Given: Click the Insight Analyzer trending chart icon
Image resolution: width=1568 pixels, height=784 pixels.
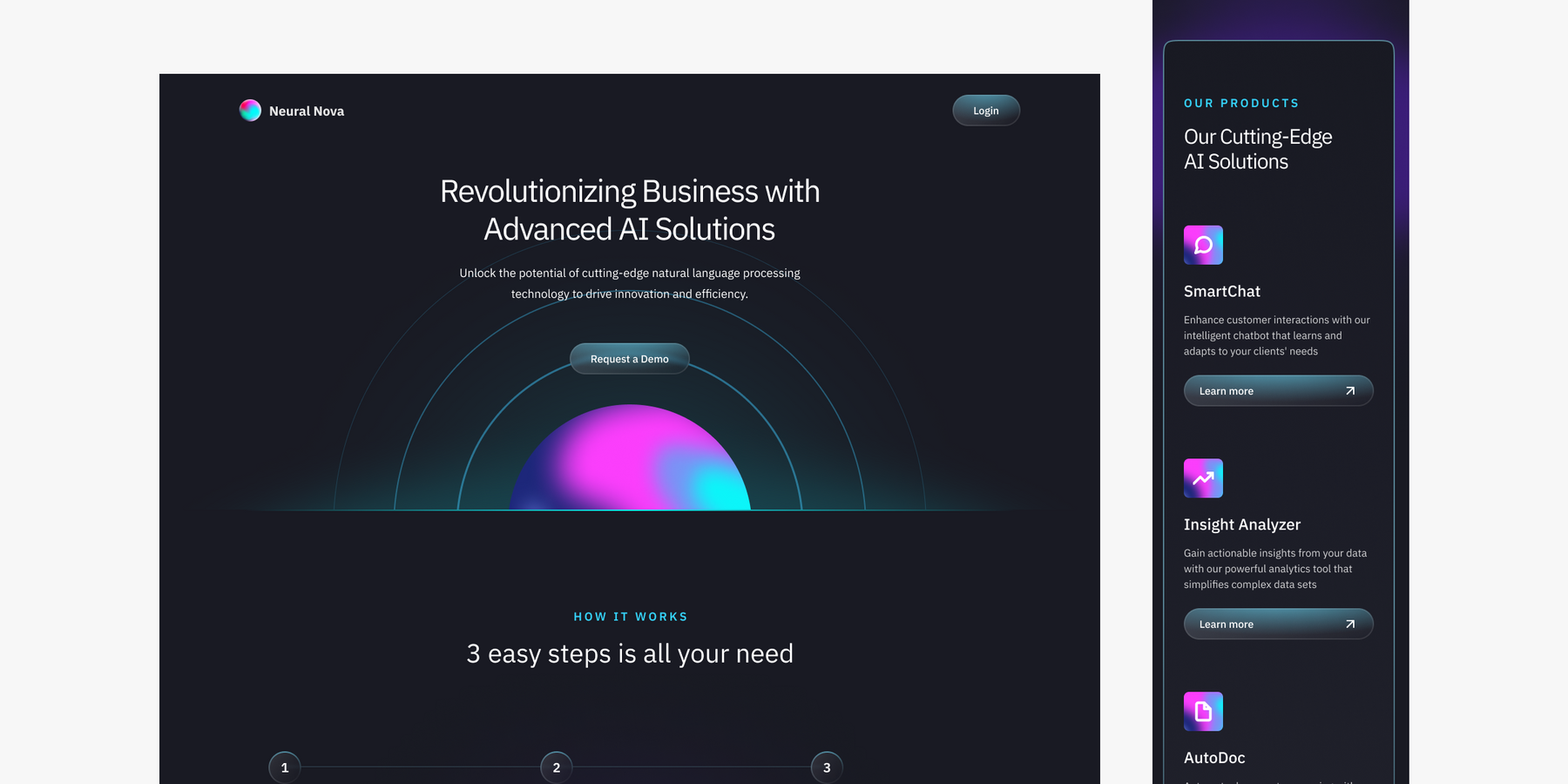Looking at the screenshot, I should point(1203,478).
